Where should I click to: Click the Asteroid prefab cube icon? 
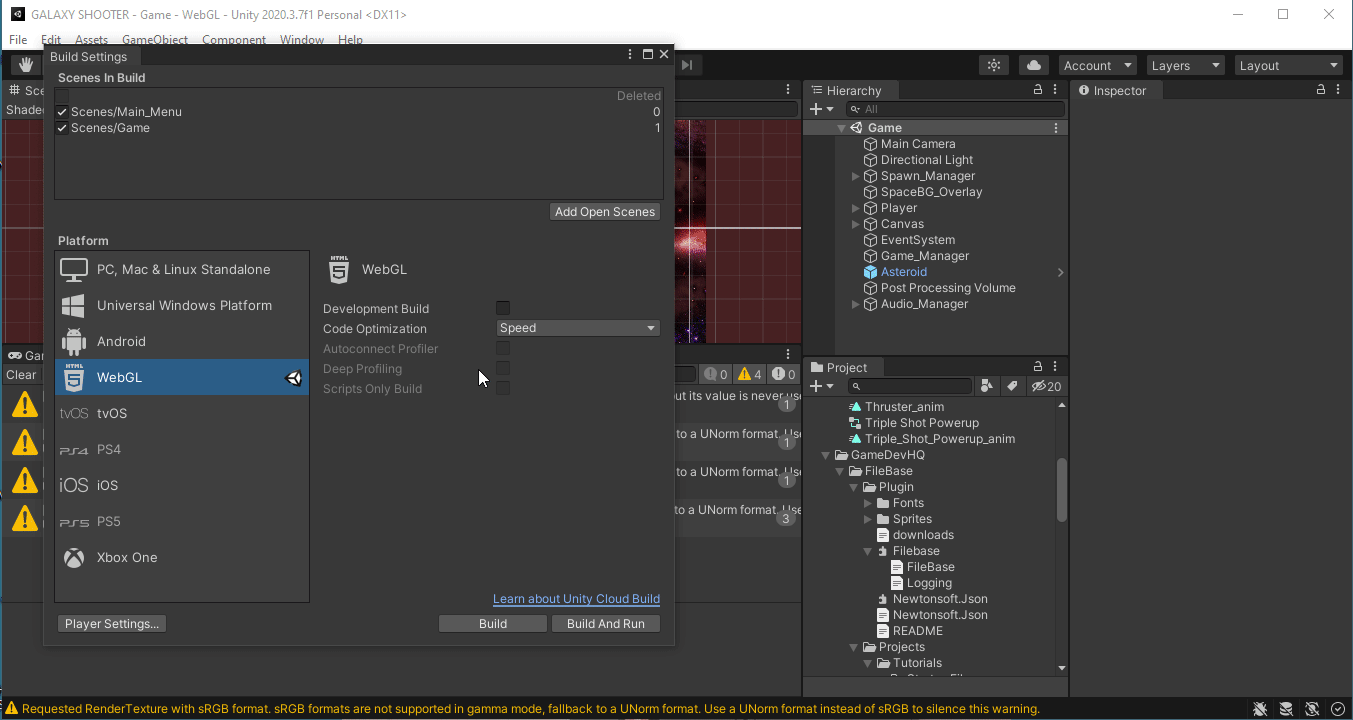point(870,272)
